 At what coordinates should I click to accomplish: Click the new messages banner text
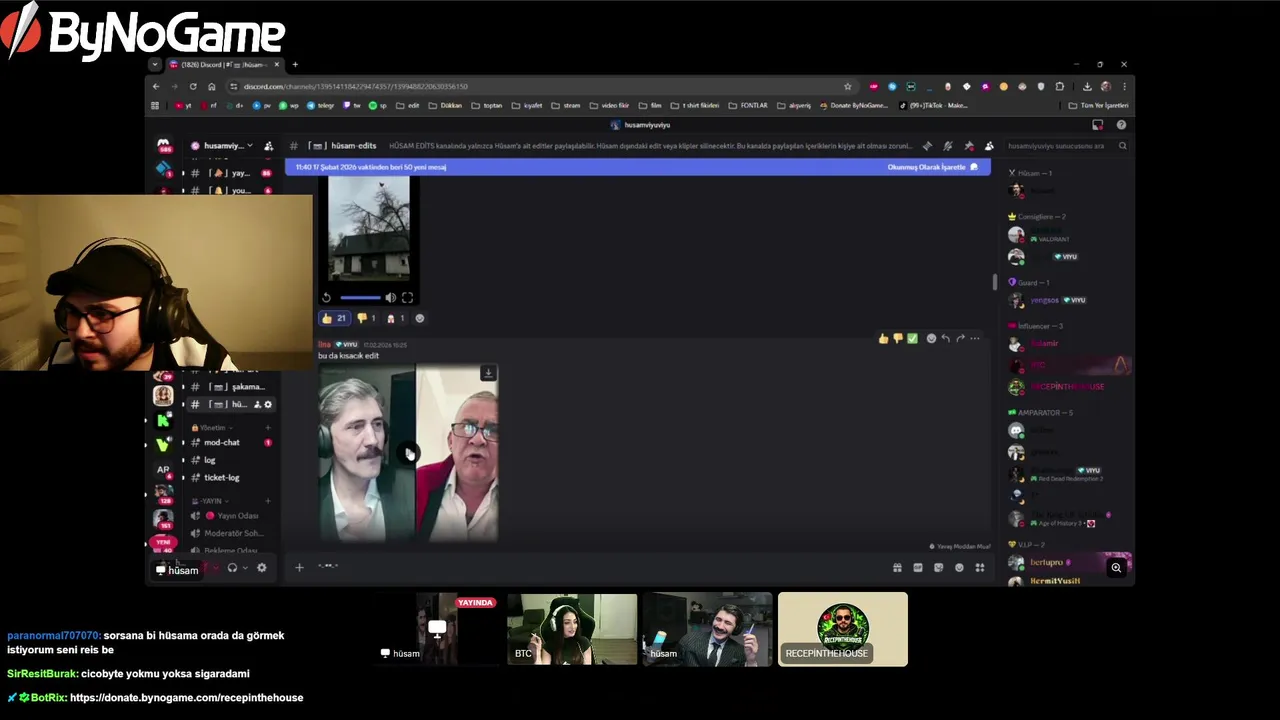(x=371, y=167)
